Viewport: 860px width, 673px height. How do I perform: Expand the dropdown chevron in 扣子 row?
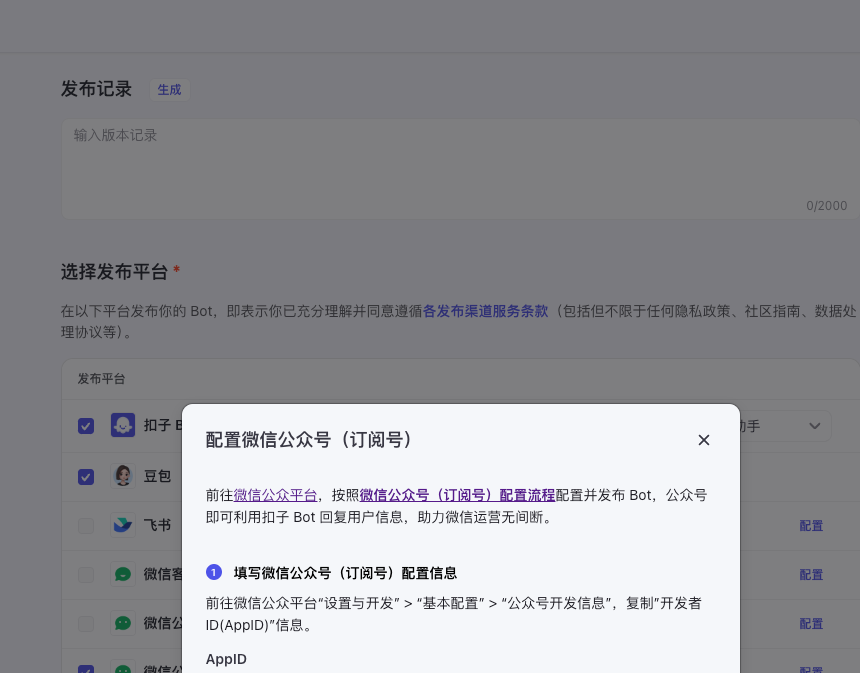(x=815, y=426)
